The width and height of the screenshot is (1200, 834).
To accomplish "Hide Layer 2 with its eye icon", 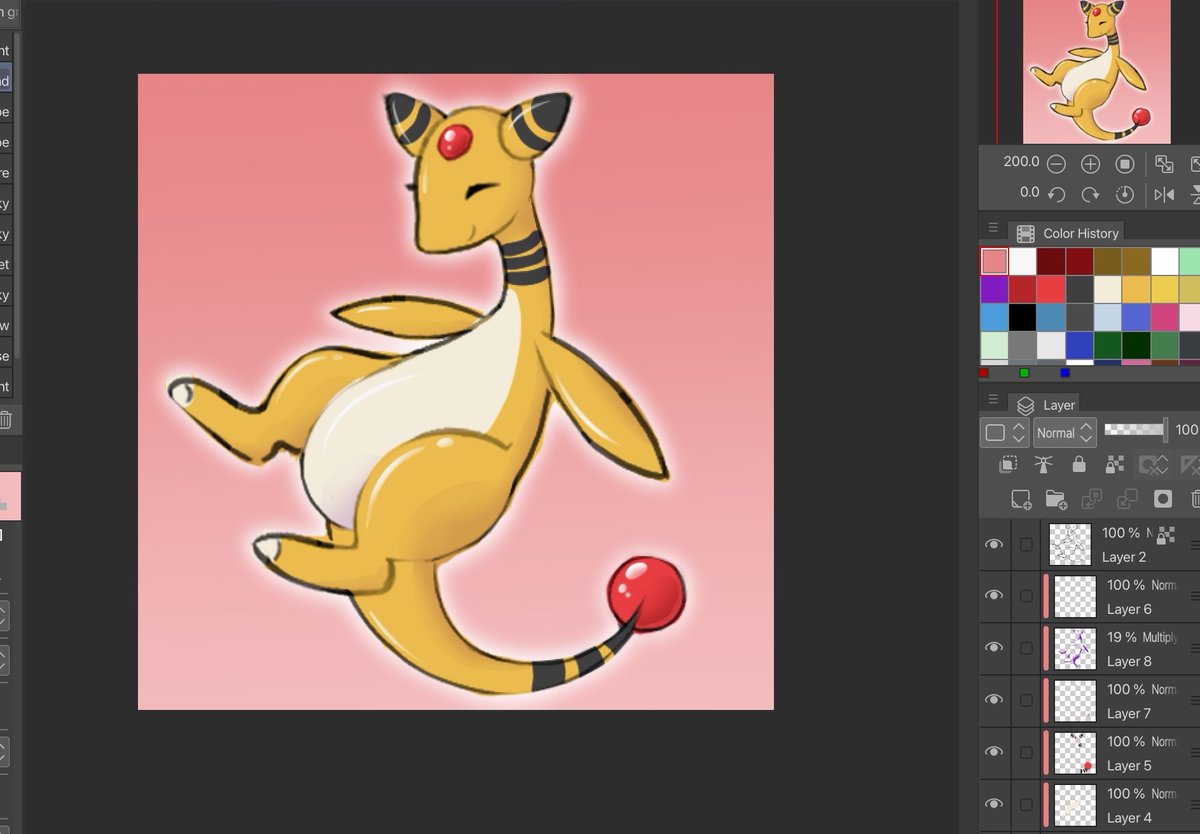I will point(994,544).
